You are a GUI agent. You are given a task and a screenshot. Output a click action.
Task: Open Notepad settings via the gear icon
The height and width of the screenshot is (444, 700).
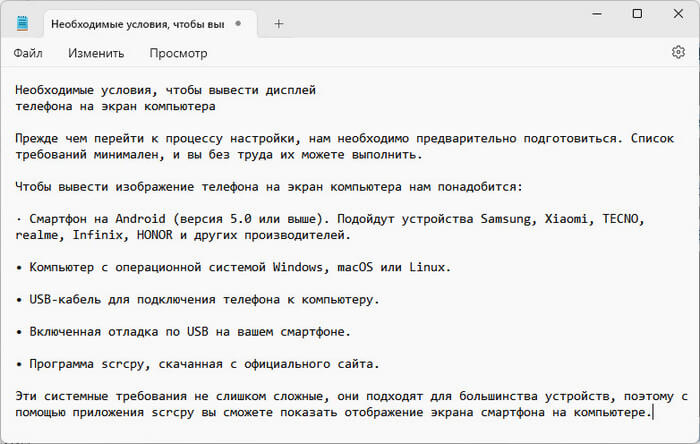coord(679,53)
